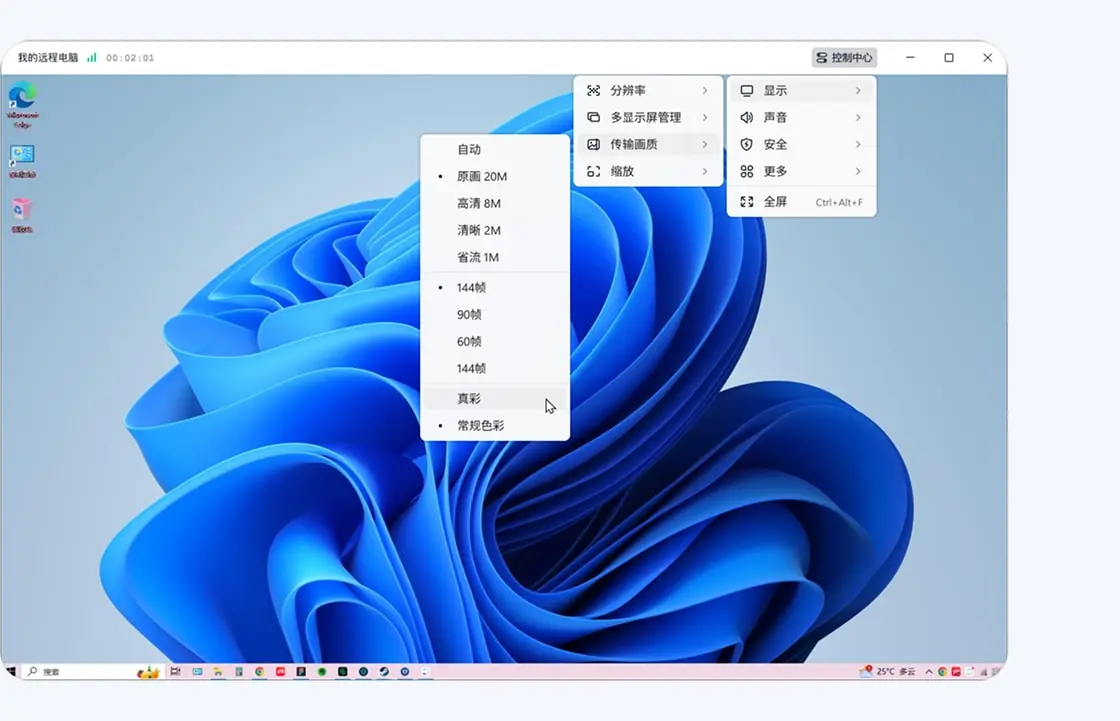Open the 控制中心 control center button

click(843, 57)
